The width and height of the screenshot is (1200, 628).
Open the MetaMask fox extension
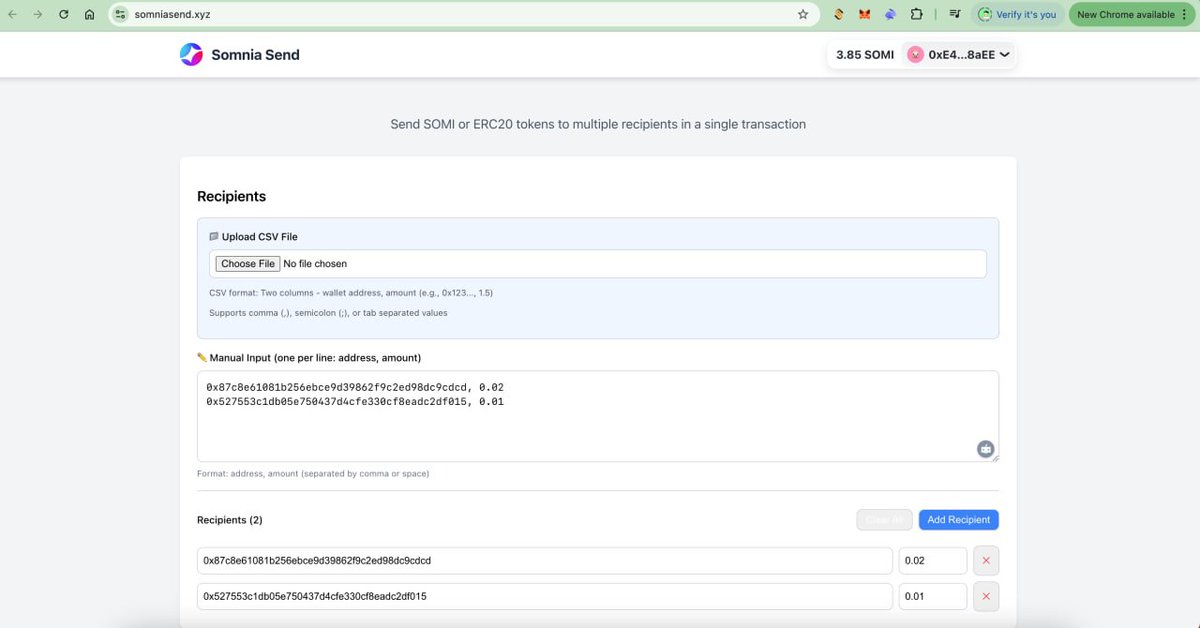coord(864,15)
